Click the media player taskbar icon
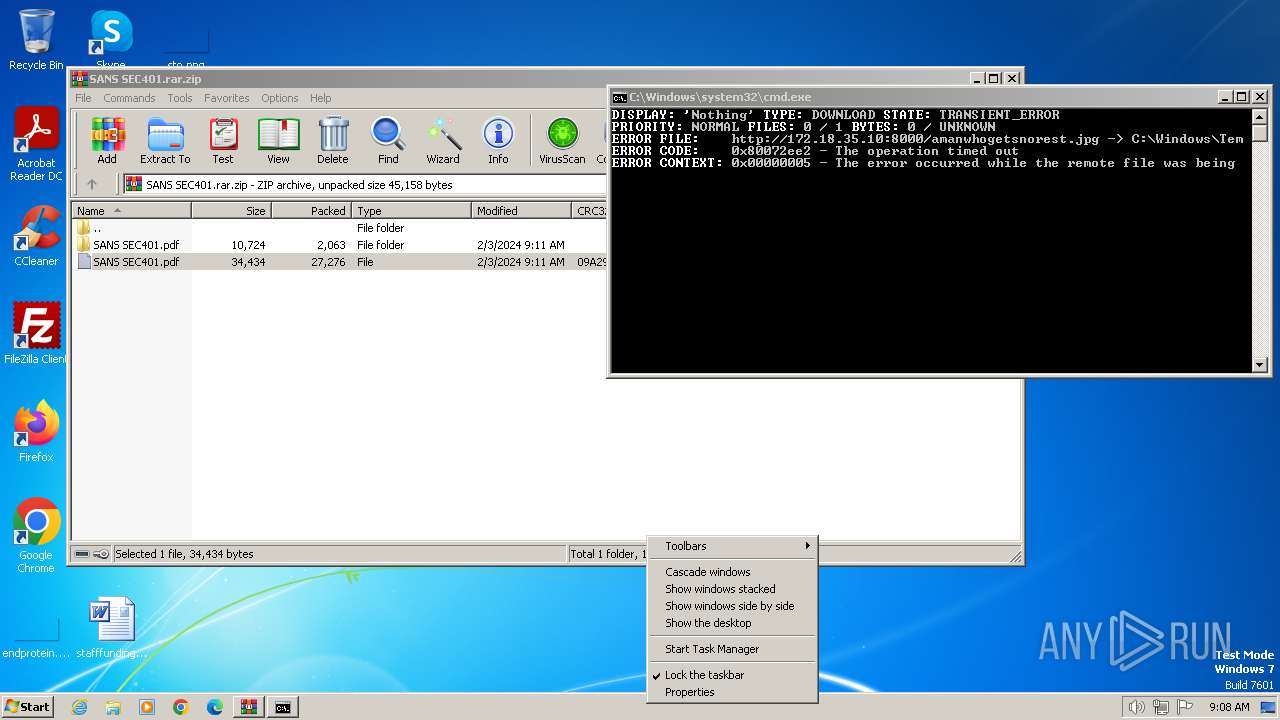 [147, 707]
